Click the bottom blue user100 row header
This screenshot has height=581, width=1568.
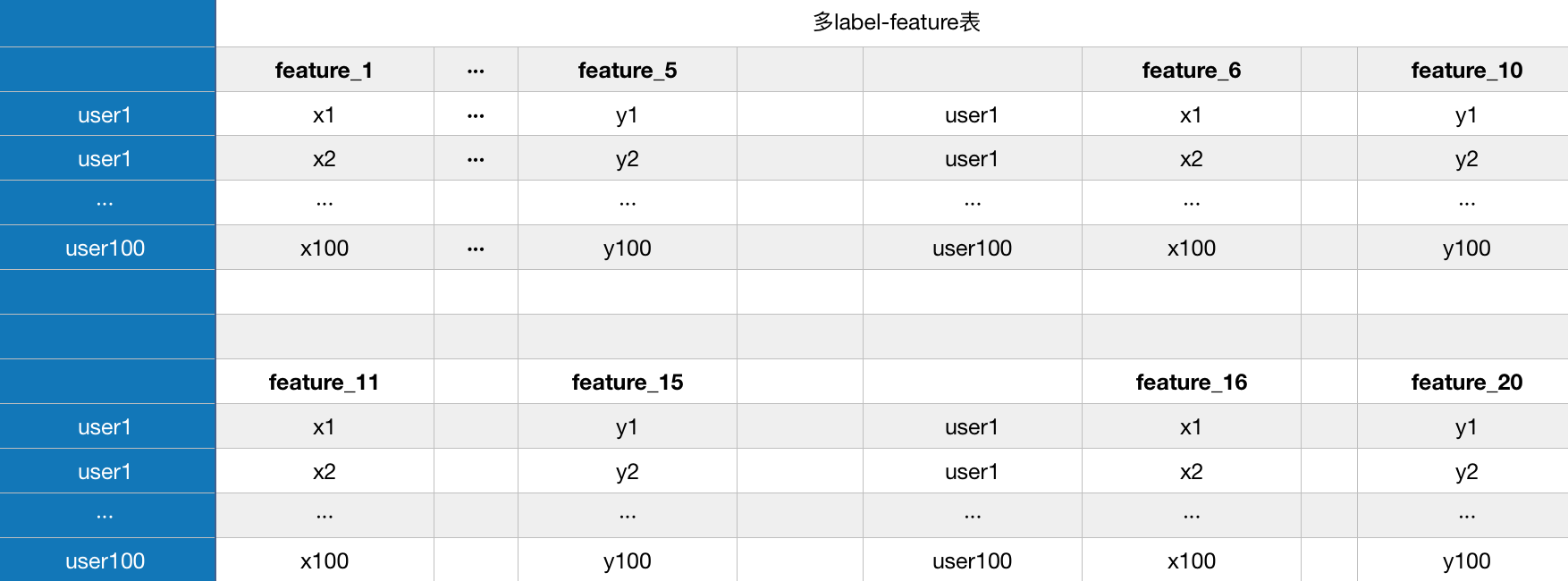(107, 560)
